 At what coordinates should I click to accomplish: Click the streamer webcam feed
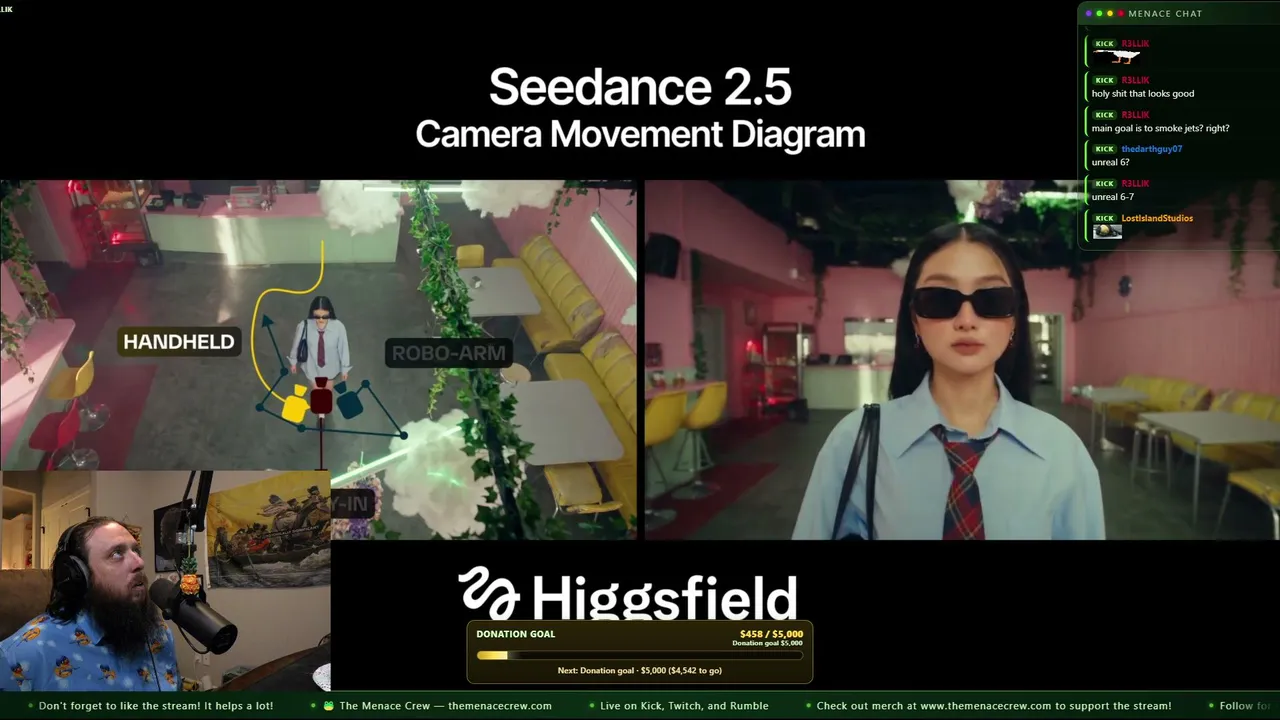(165, 580)
